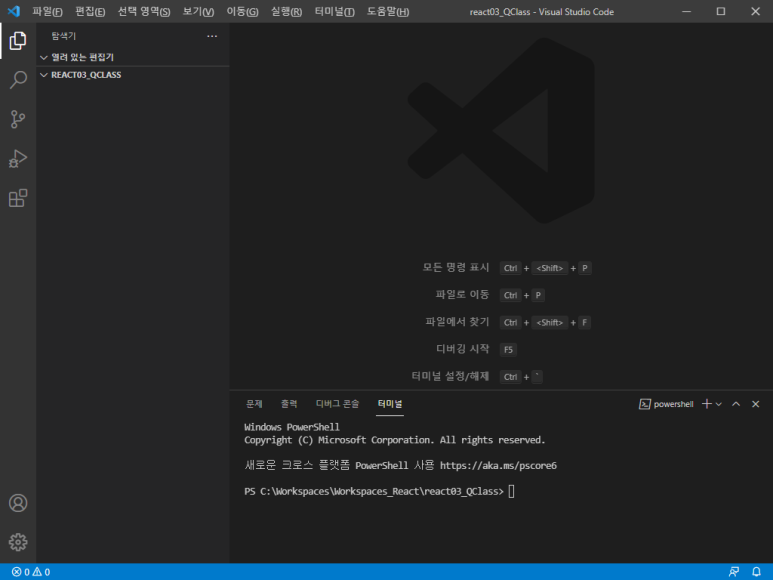
Task: Open the Accounts menu icon
Action: point(18,503)
